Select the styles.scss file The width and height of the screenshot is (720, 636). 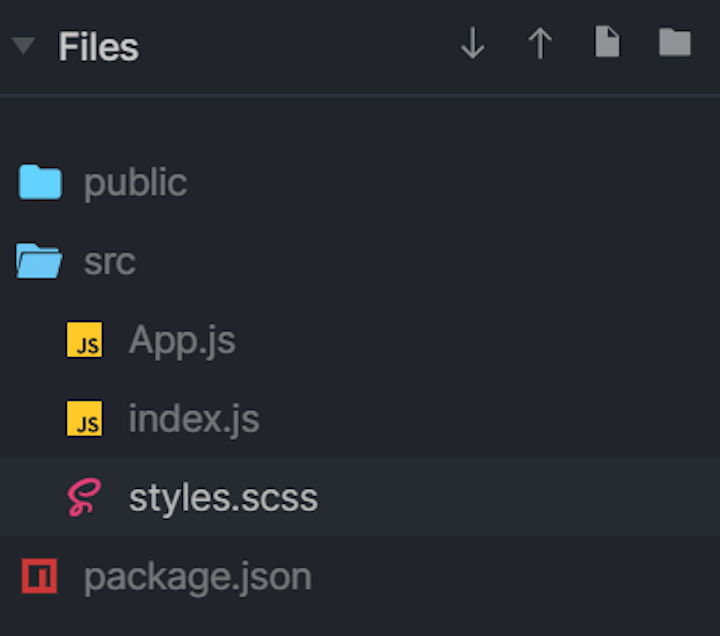tap(223, 498)
